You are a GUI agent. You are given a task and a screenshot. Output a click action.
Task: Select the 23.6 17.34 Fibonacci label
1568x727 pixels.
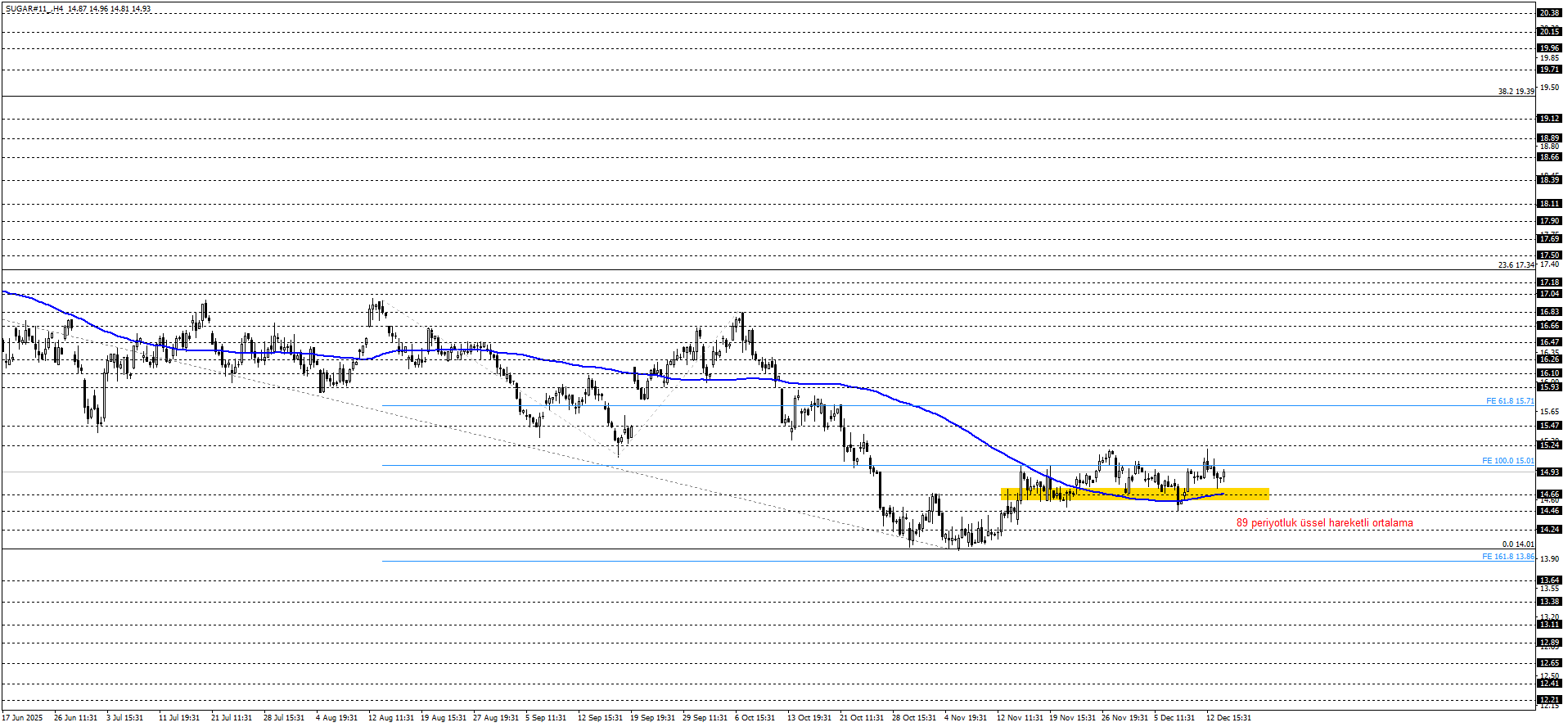tap(1516, 265)
